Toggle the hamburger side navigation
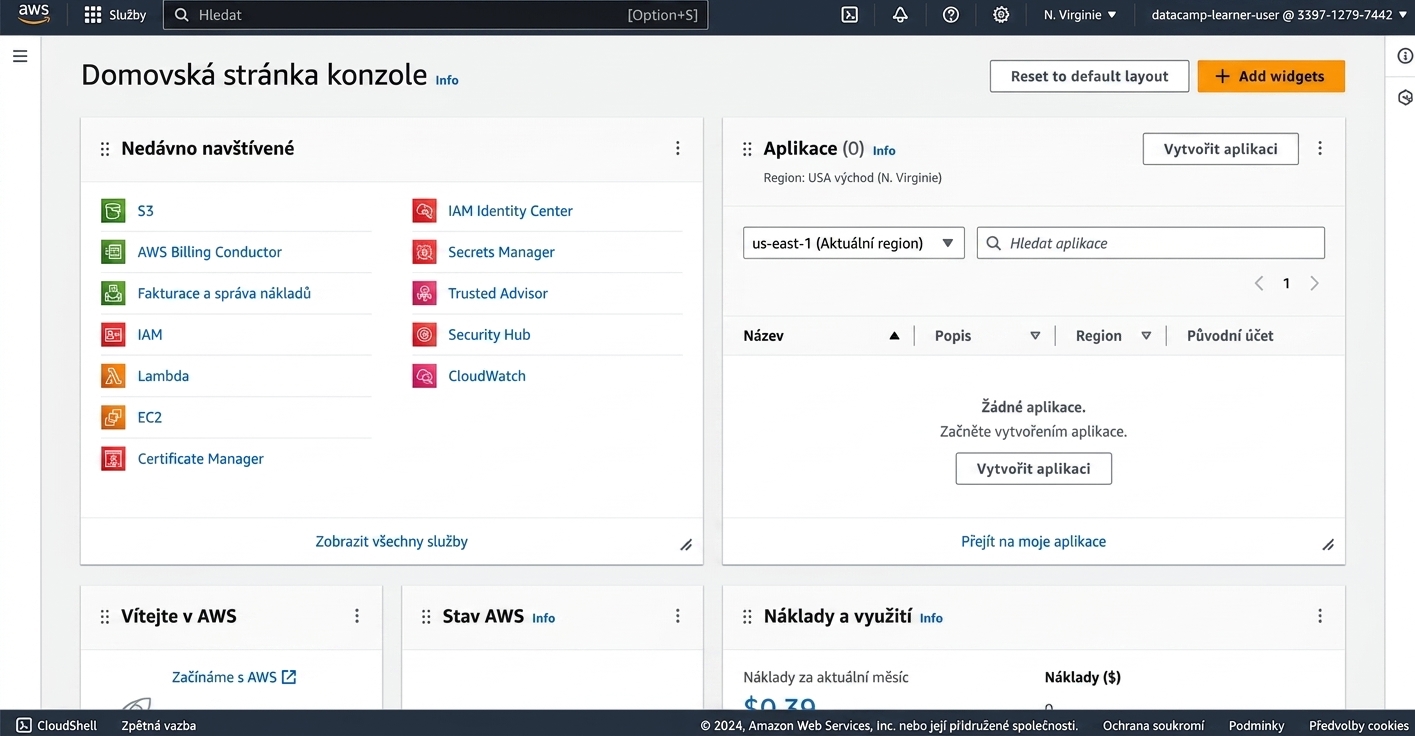This screenshot has width=1415, height=736. point(20,56)
